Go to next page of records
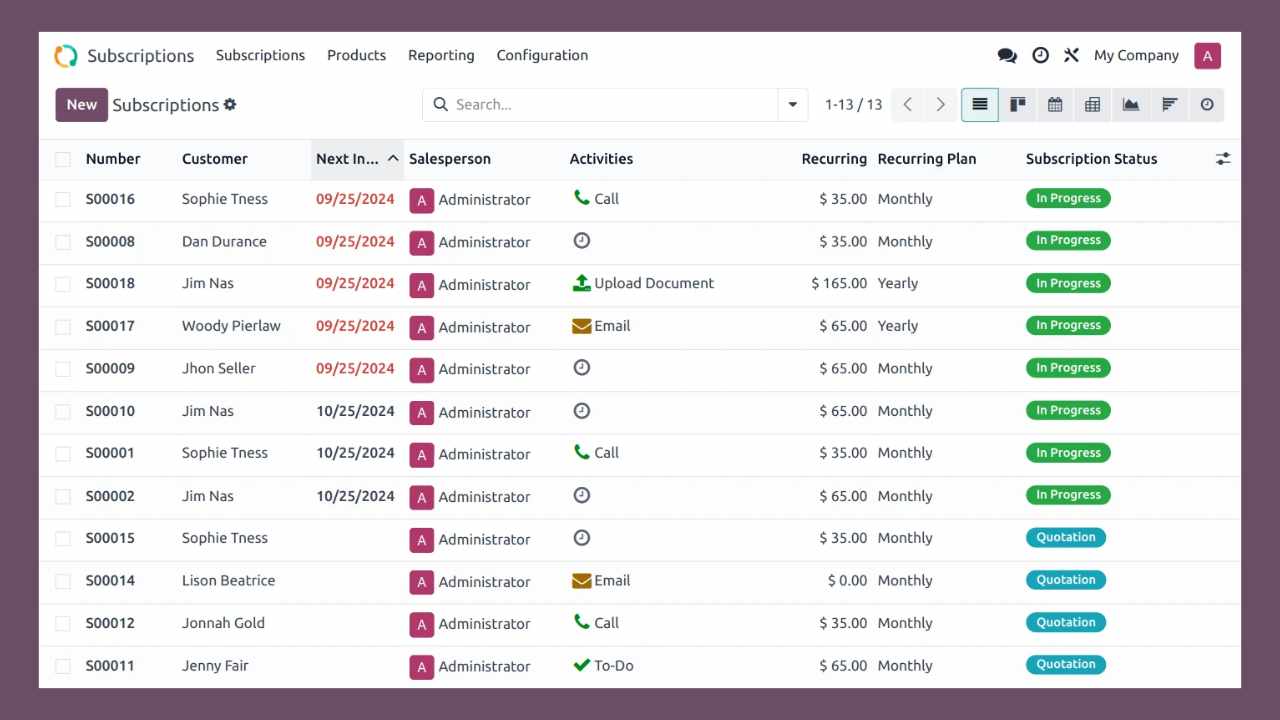Screen dimensions: 1280x720 [940, 105]
